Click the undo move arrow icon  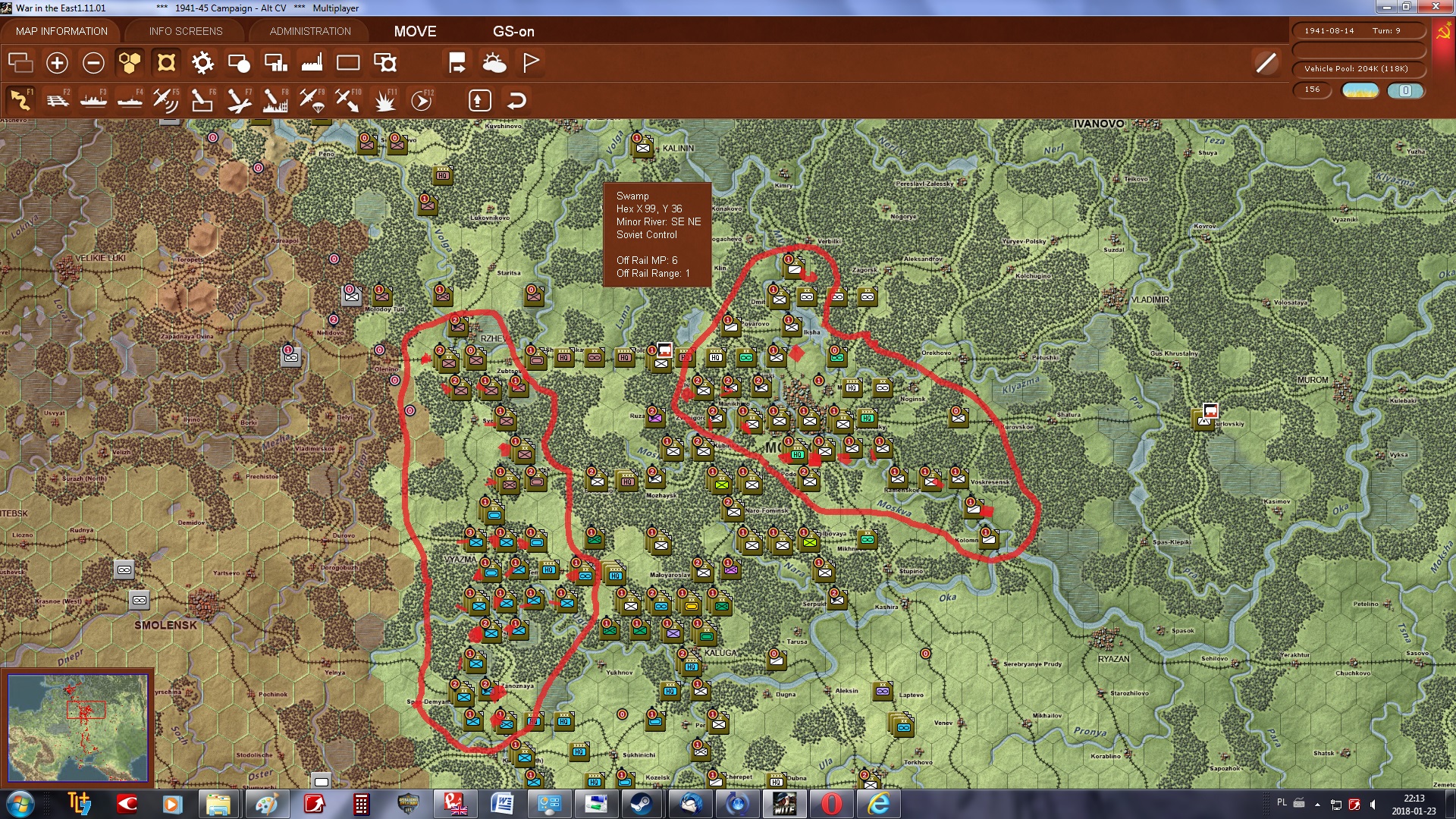(x=516, y=100)
